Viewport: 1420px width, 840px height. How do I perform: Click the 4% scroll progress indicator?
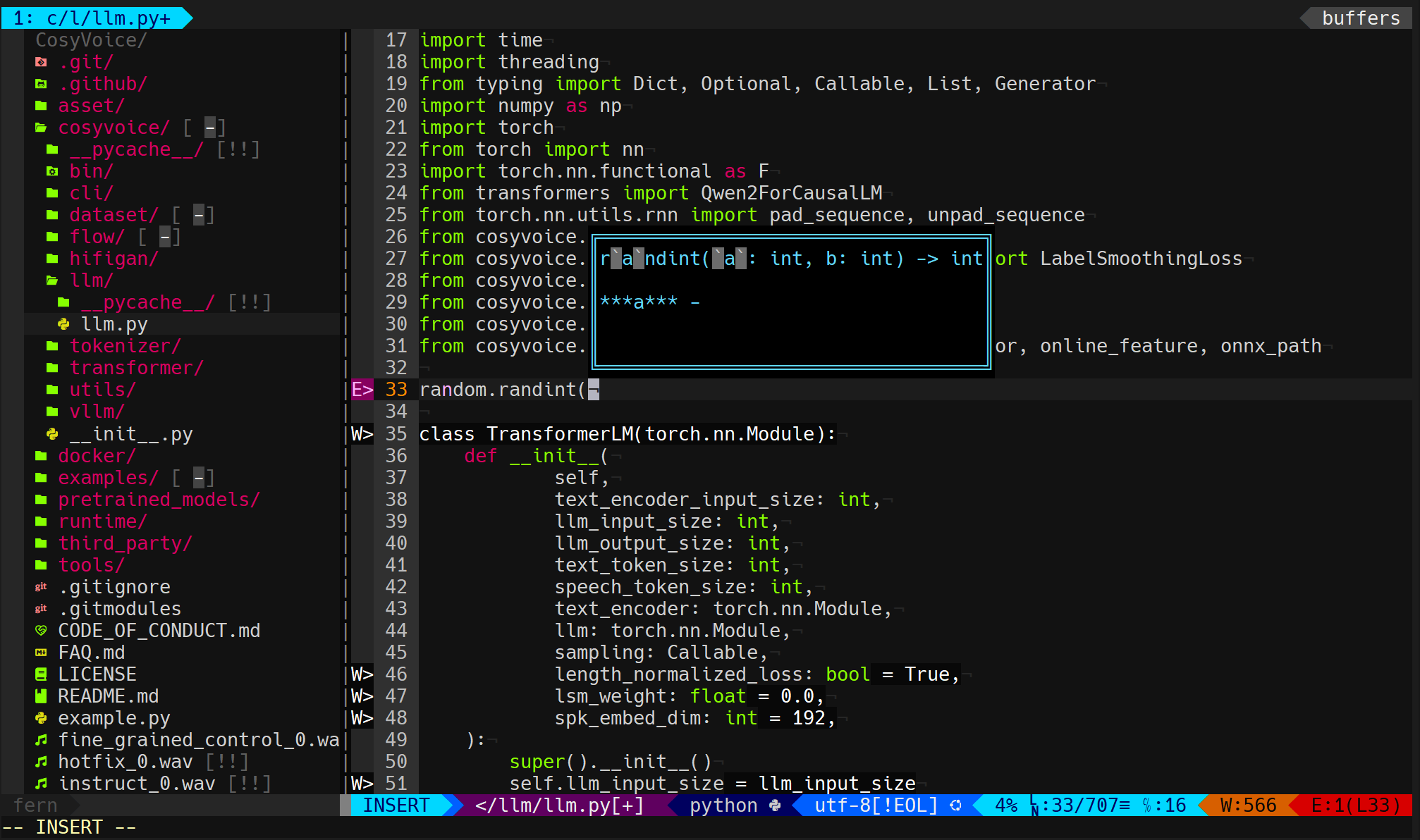coord(1007,805)
